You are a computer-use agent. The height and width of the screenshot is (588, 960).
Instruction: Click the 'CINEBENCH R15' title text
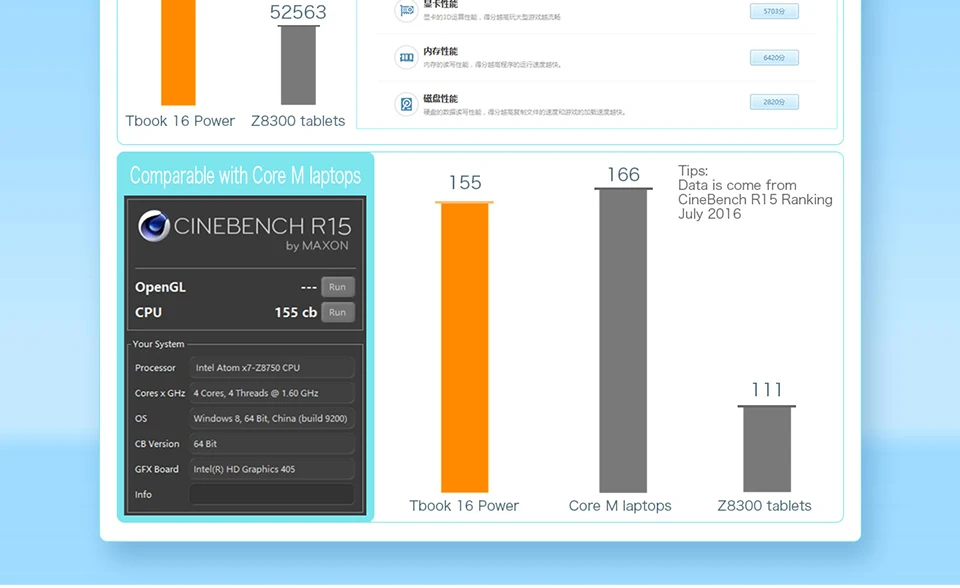[x=263, y=226]
